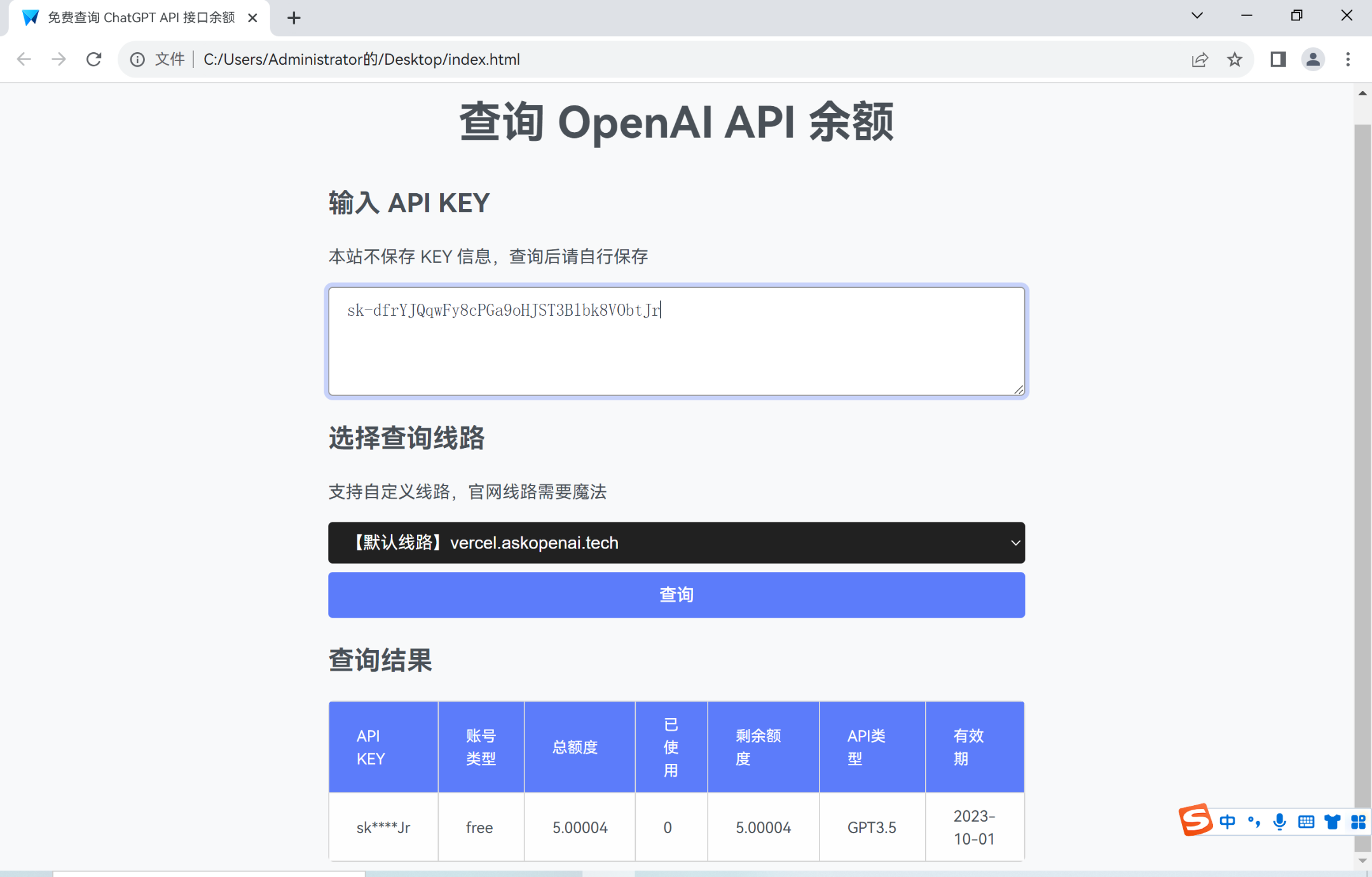The height and width of the screenshot is (877, 1372).
Task: Open the user profile avatar icon
Action: 1313,59
